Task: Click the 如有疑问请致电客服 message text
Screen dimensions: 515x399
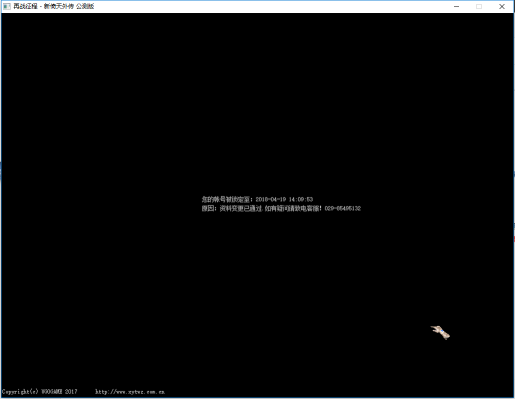Action: click(x=292, y=208)
